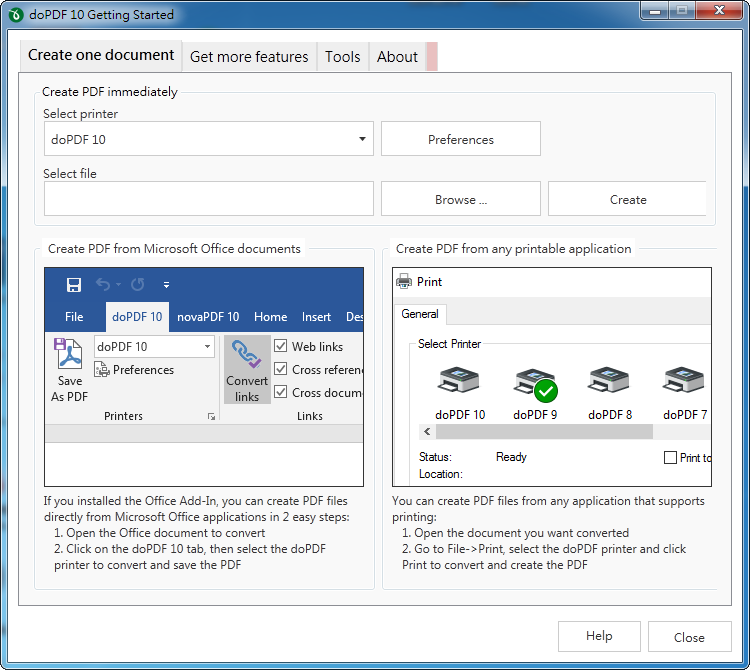Click the printer list left scroll arrow
The width and height of the screenshot is (750, 670).
tap(427, 432)
